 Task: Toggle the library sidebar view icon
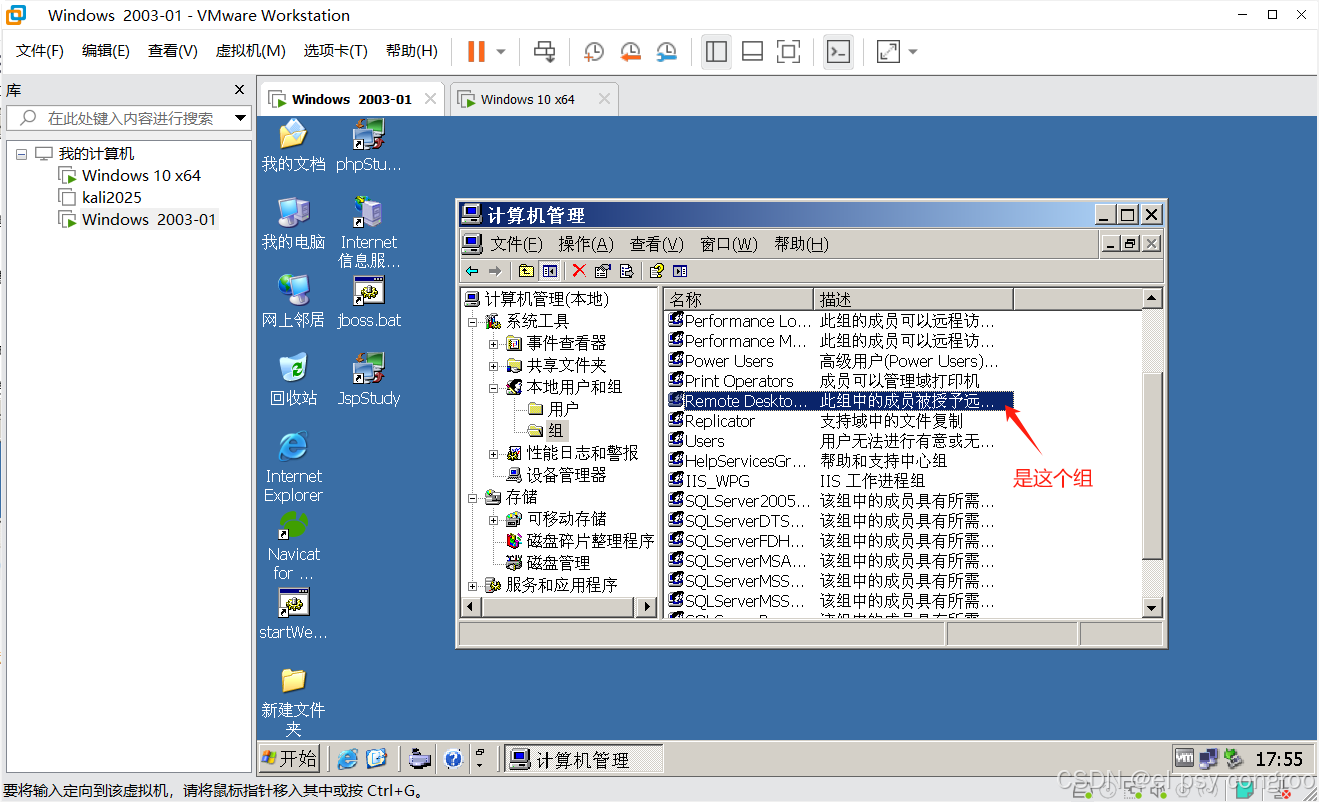click(x=716, y=51)
